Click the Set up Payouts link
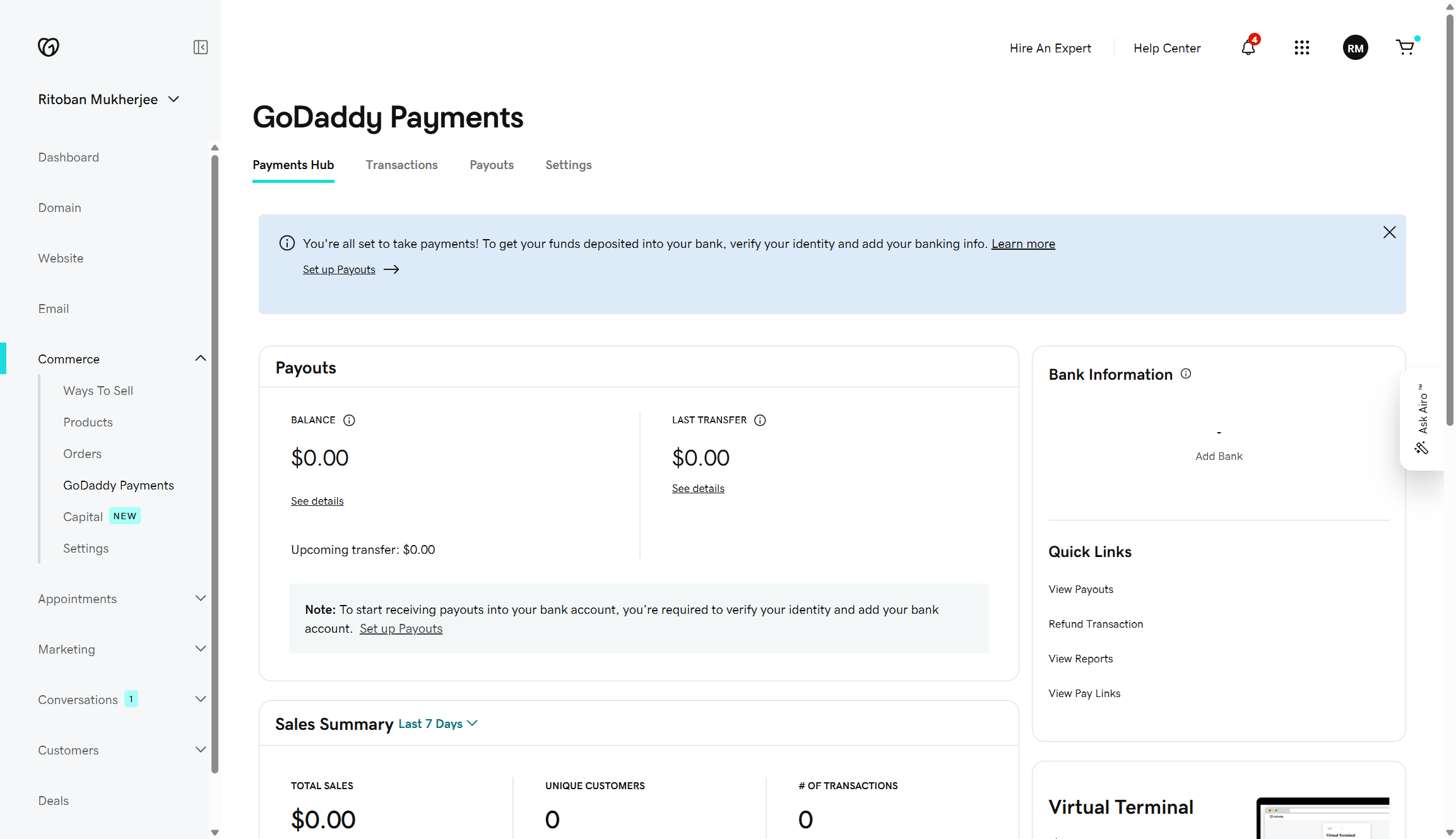This screenshot has width=1456, height=839. point(339,269)
